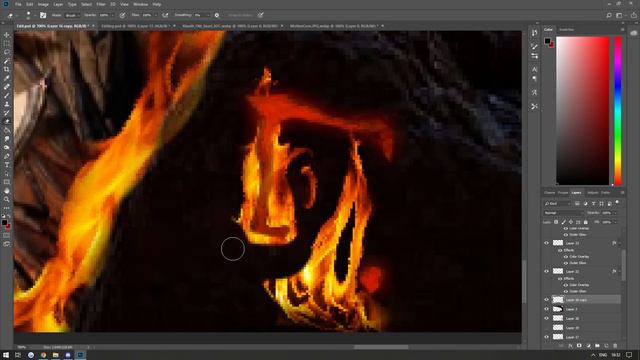Click the hue spectrum slider strip
Viewport: 640px width, 360px height.
pyautogui.click(x=618, y=110)
